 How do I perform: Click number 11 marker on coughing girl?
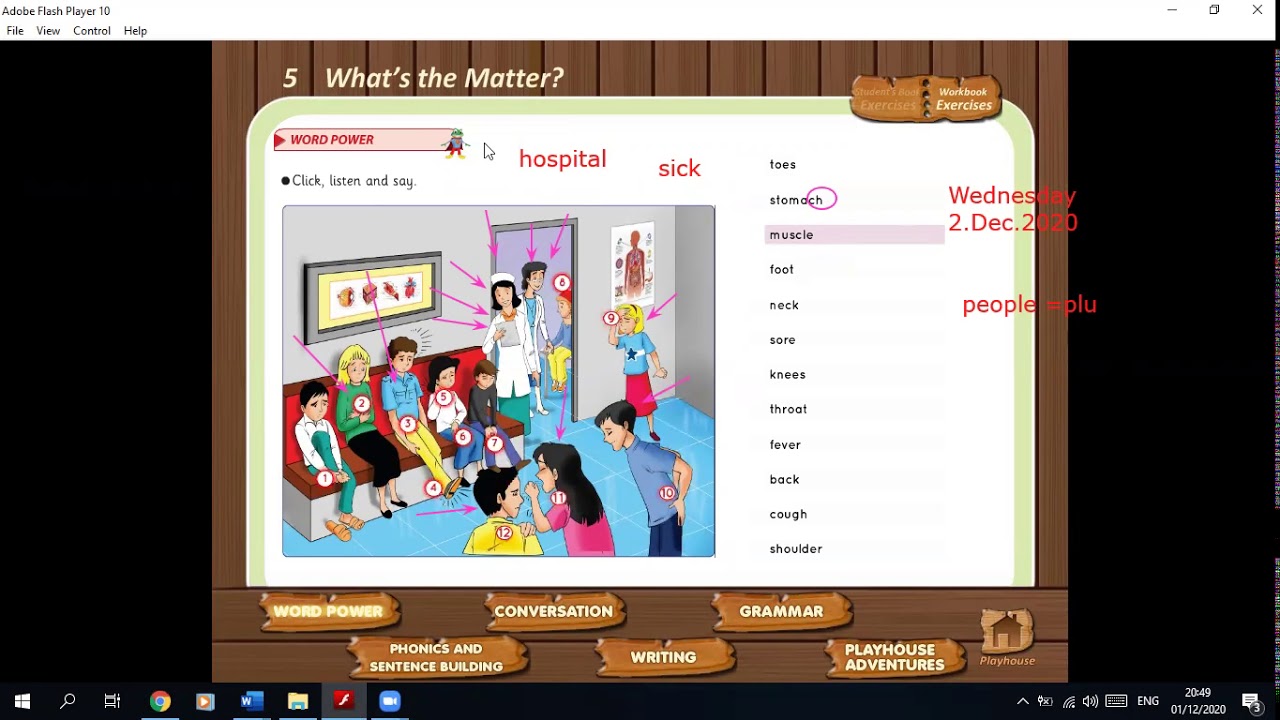(558, 498)
